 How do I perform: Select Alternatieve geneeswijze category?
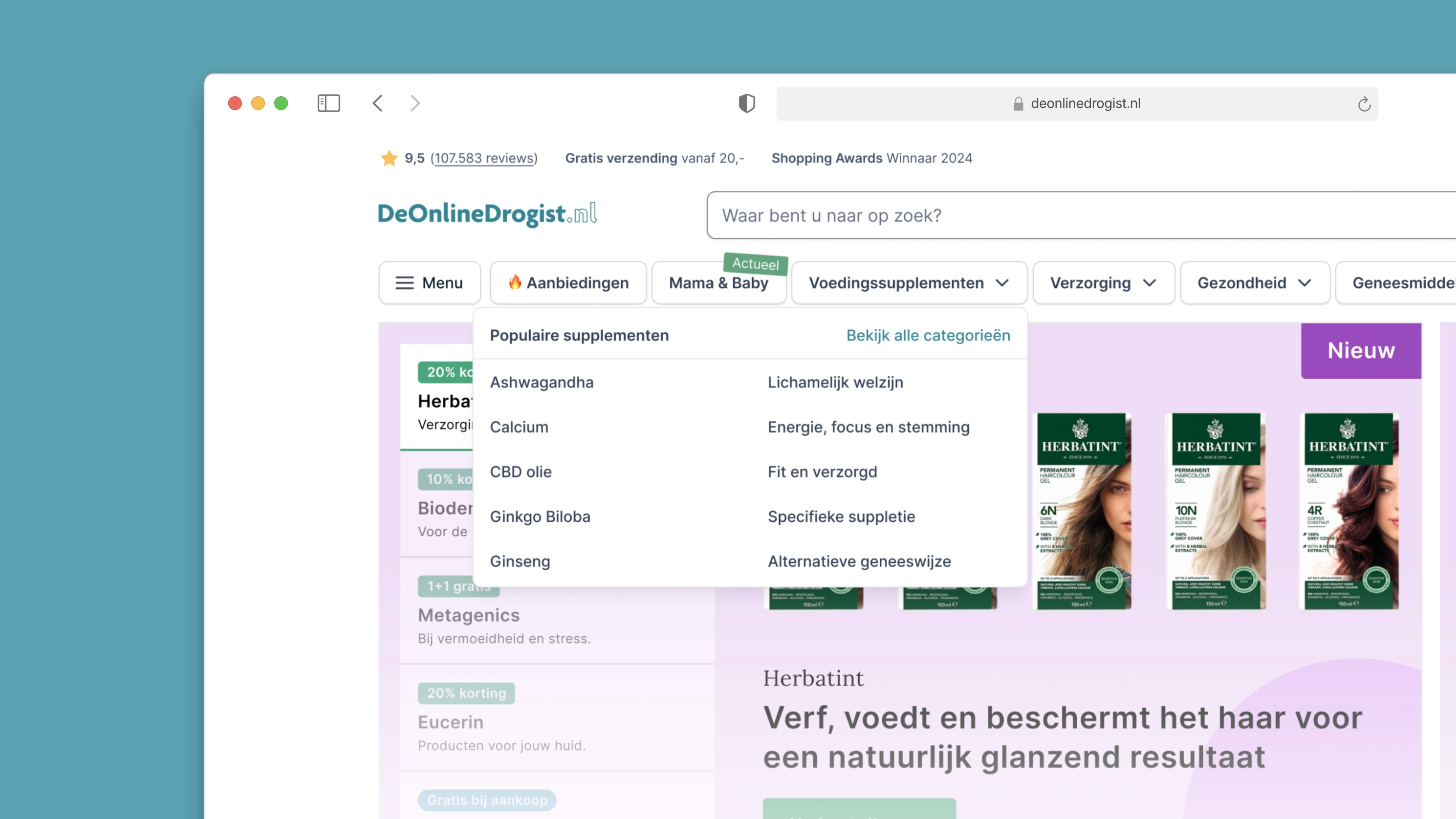[x=859, y=561]
